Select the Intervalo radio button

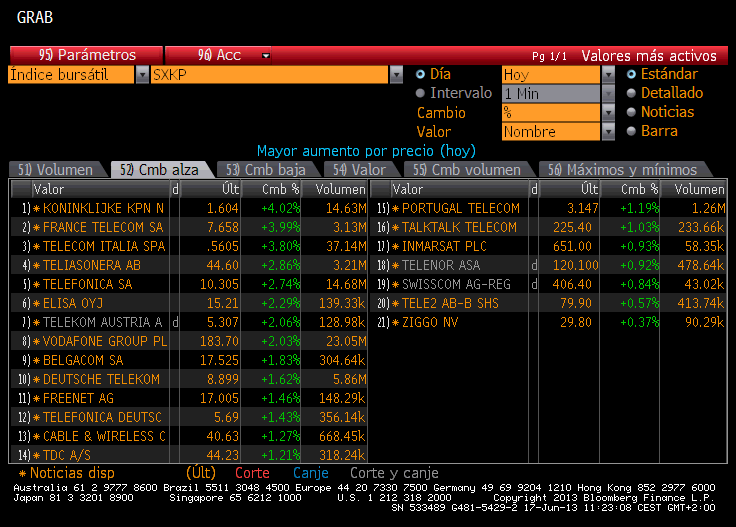420,93
